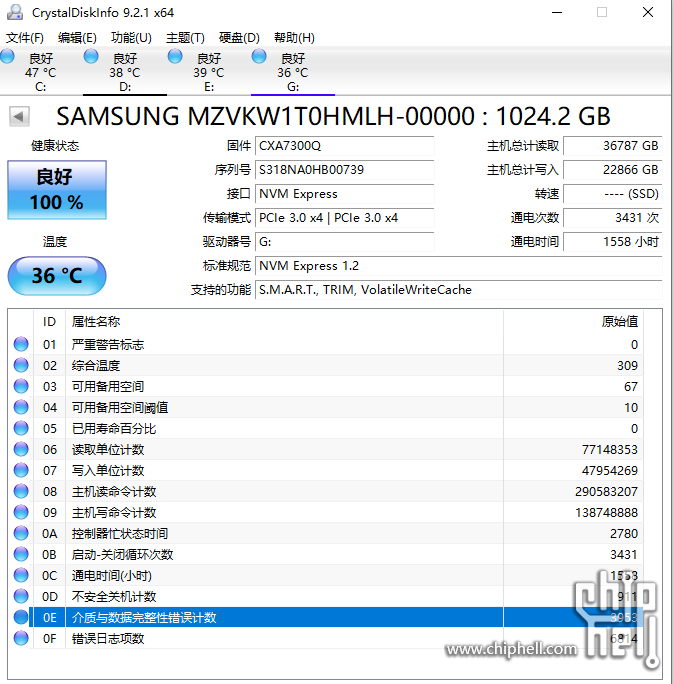The height and width of the screenshot is (684, 673).
Task: Click the ID column header
Action: tap(49, 322)
